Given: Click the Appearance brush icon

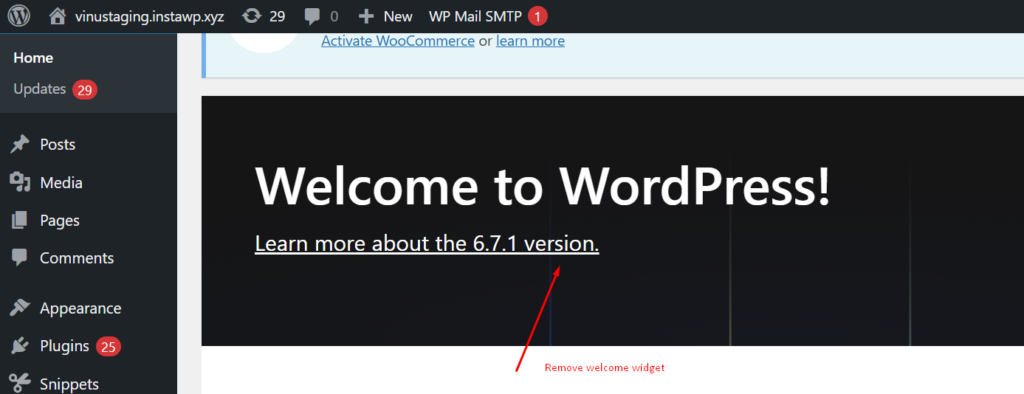Looking at the screenshot, I should (x=20, y=308).
